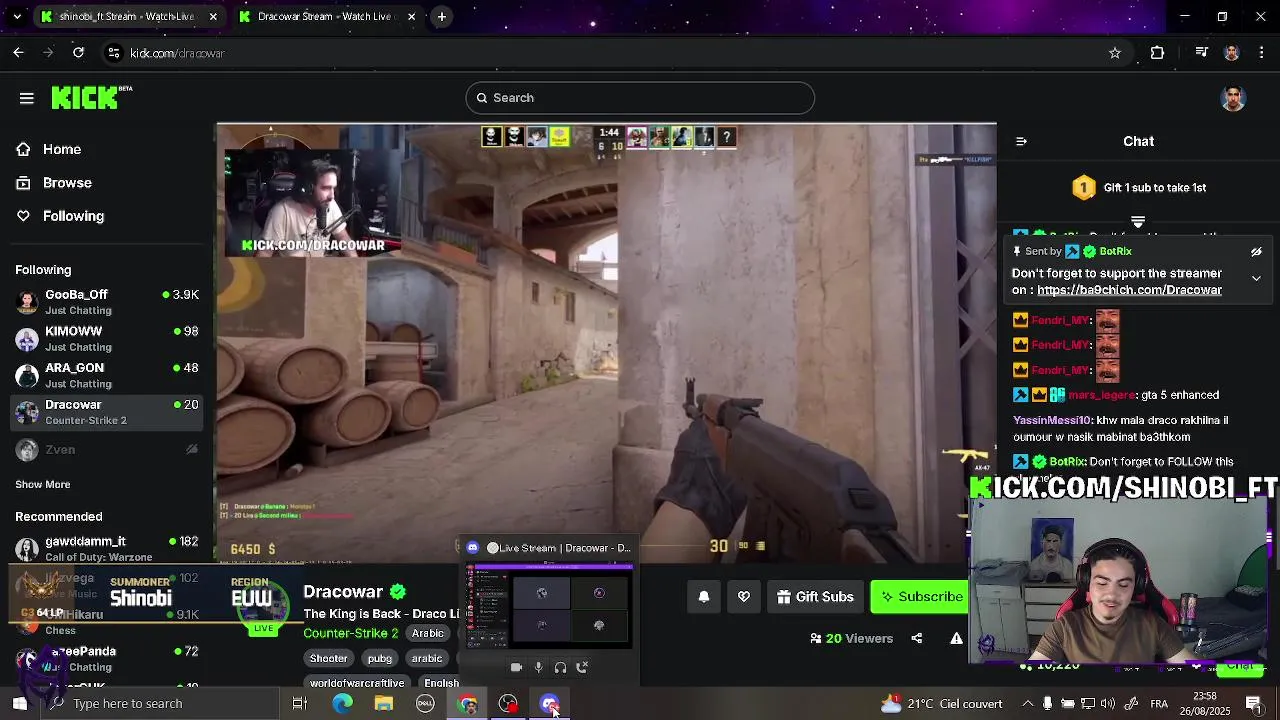This screenshot has height=720, width=1280.
Task: Open the Counter-Strike 2 category link
Action: coord(351,633)
